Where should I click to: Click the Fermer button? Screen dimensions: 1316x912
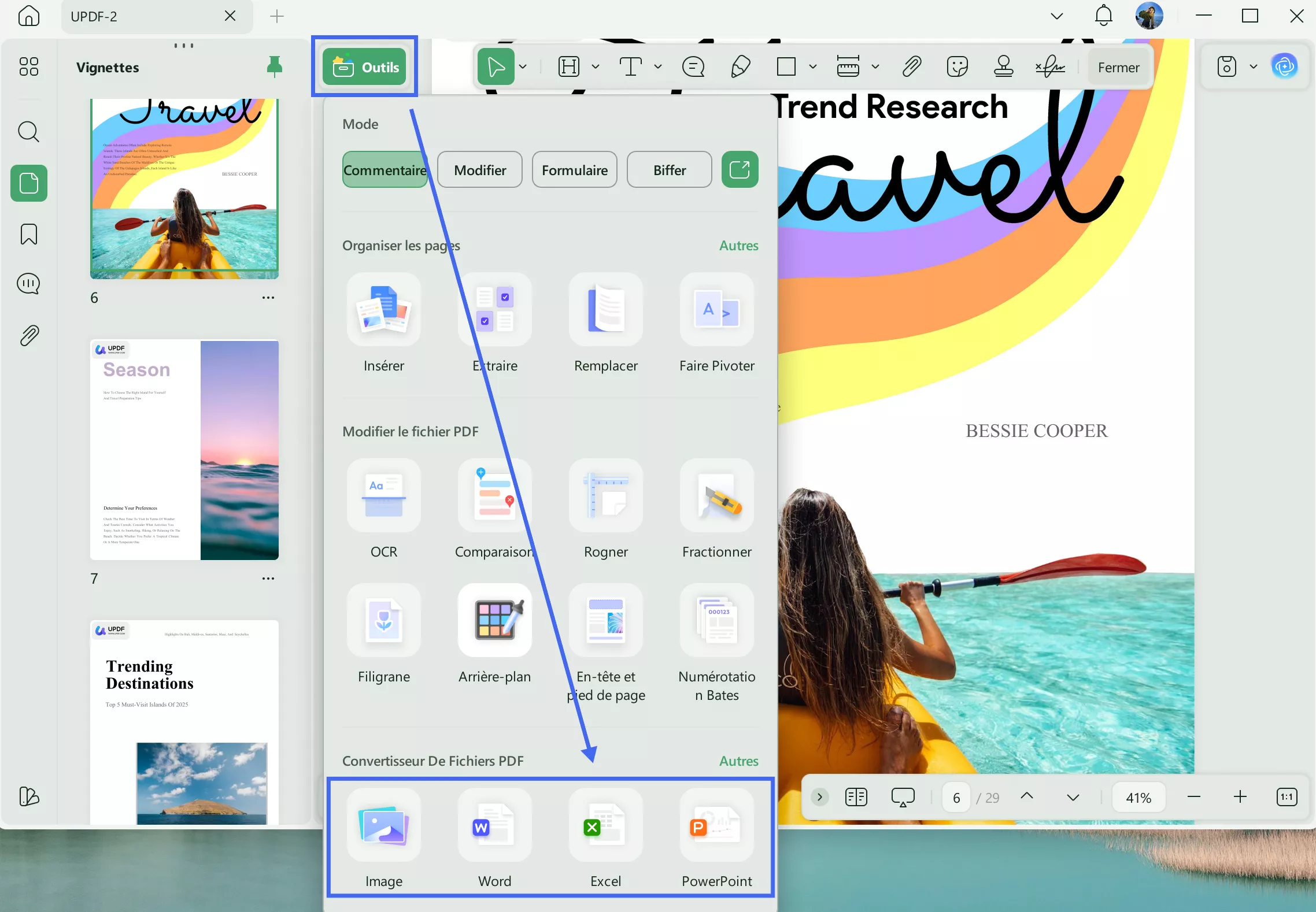pyautogui.click(x=1118, y=66)
